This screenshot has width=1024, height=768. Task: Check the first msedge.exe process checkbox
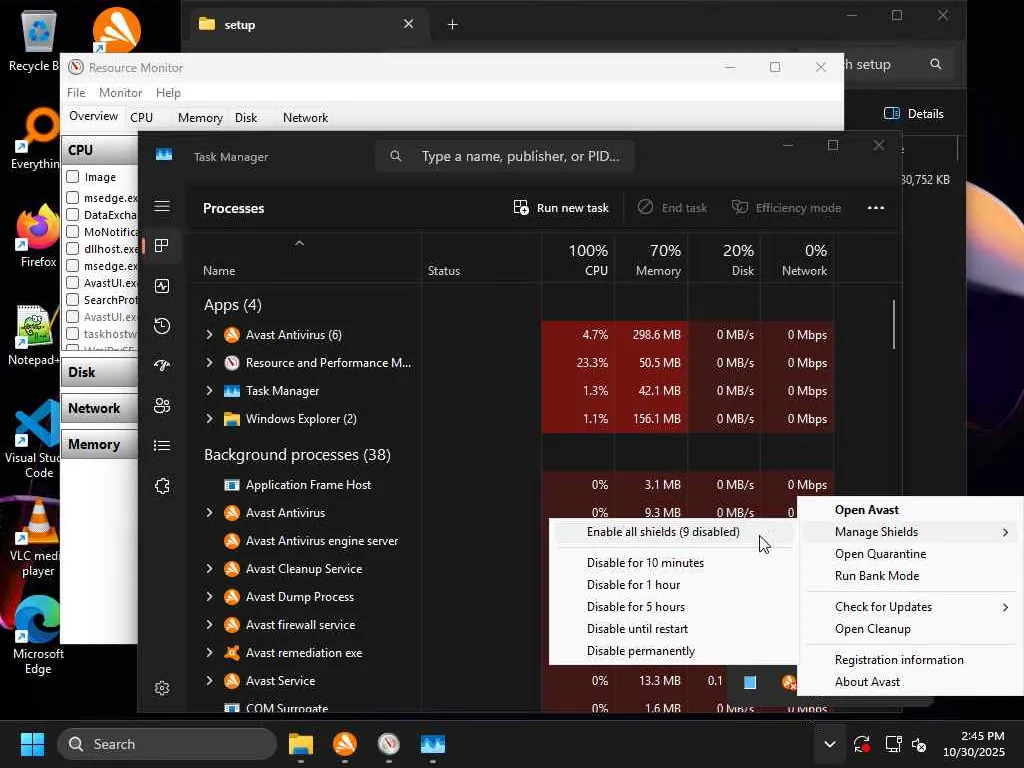click(x=72, y=198)
